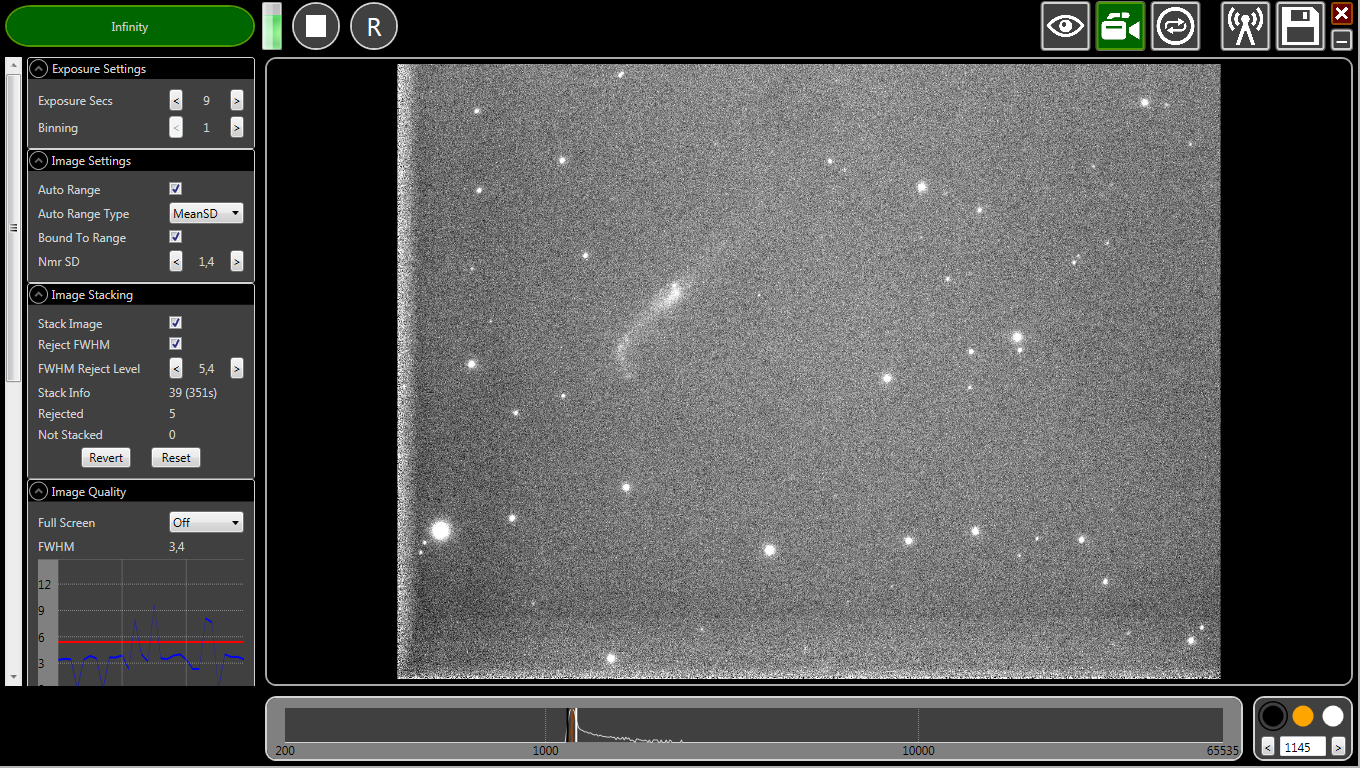Screen dimensions: 1360x768
Task: Toggle the Reject FWHM checkbox
Action: [176, 344]
